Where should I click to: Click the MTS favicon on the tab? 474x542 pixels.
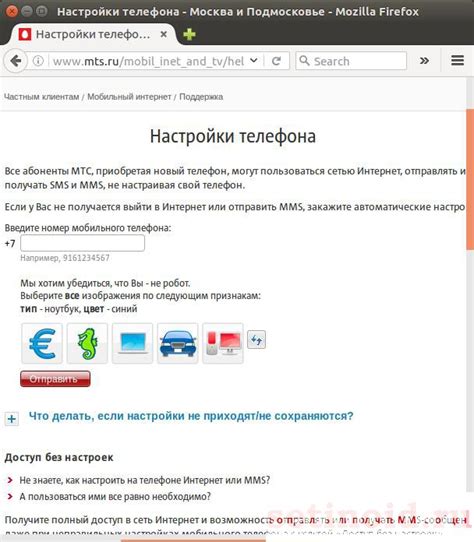point(25,34)
